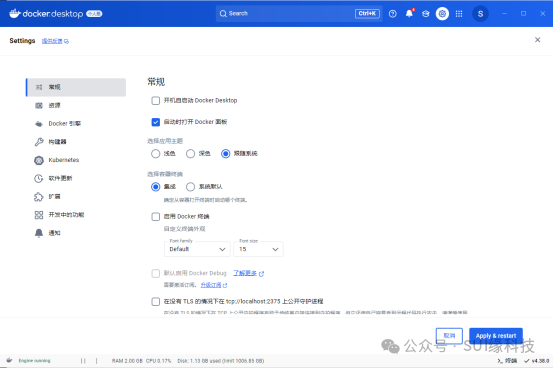Open the Learning center graduation cap icon

(x=426, y=14)
